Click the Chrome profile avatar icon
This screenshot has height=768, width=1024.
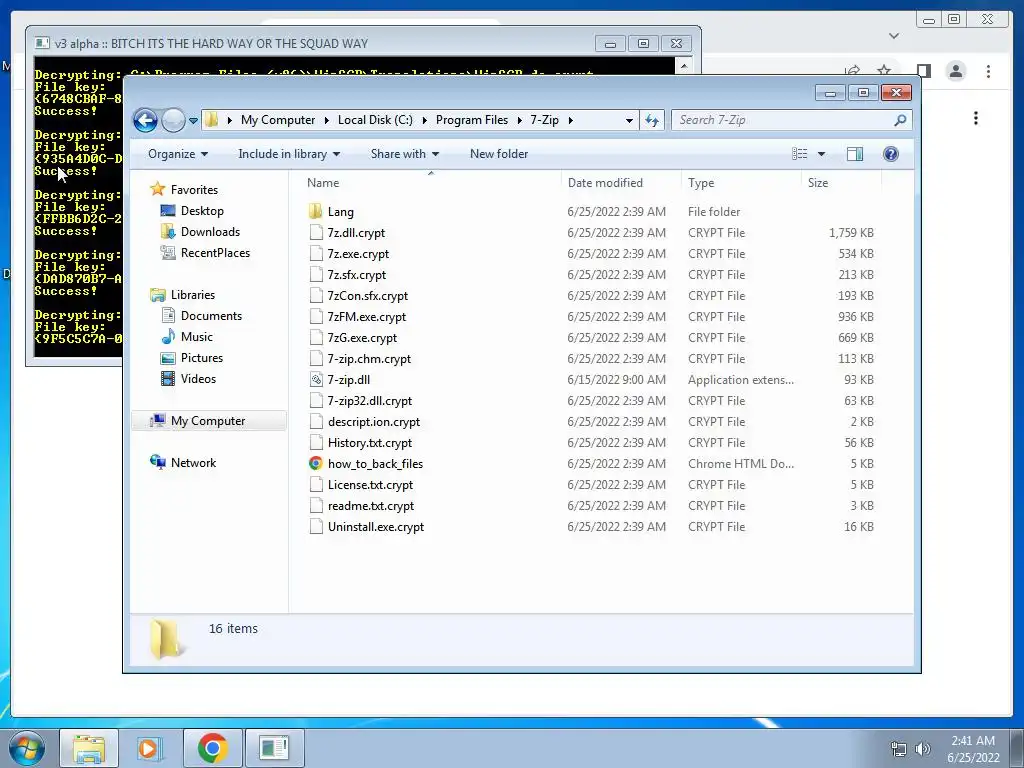(956, 71)
